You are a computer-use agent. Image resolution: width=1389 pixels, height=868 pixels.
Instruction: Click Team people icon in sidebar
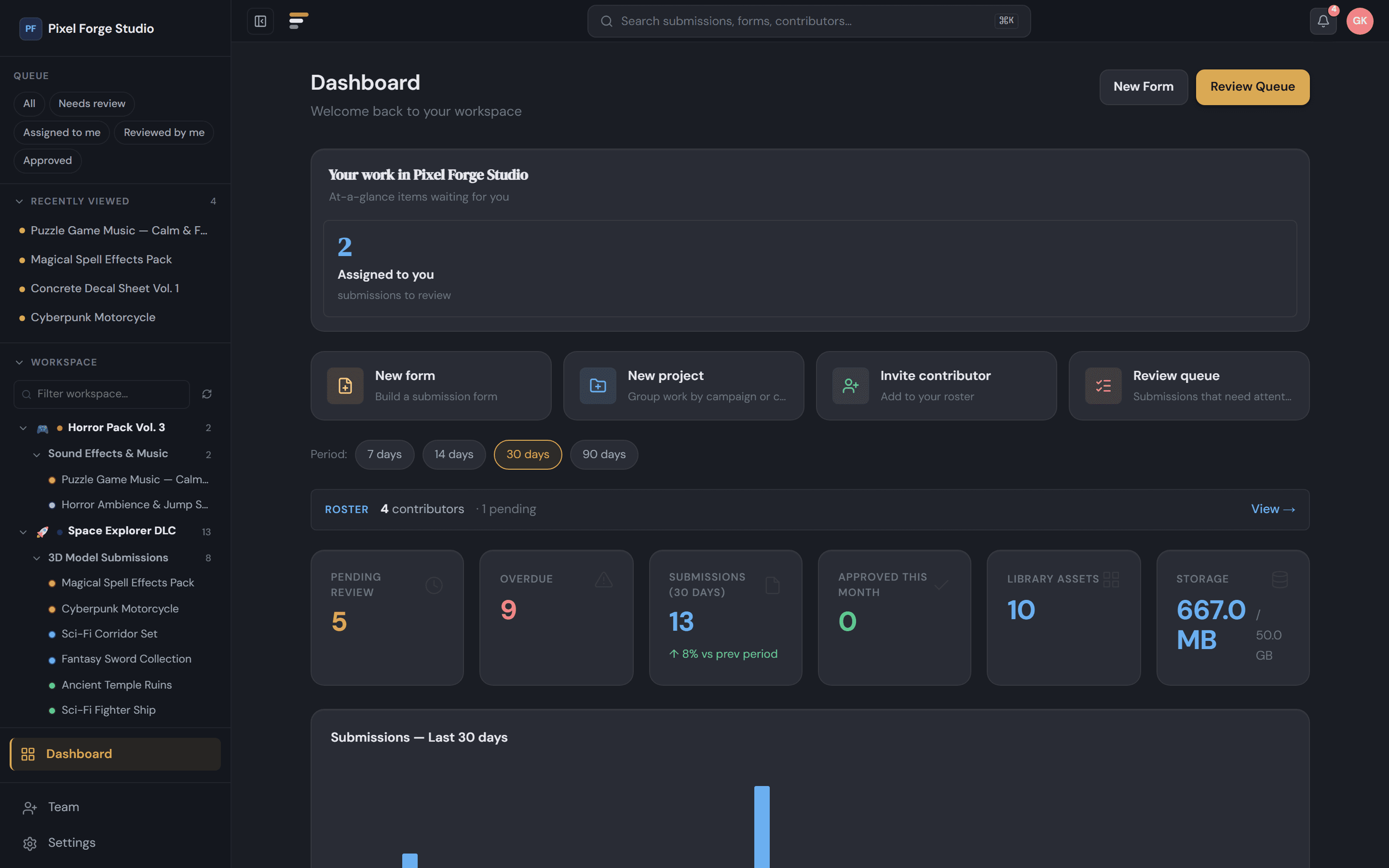[x=30, y=808]
